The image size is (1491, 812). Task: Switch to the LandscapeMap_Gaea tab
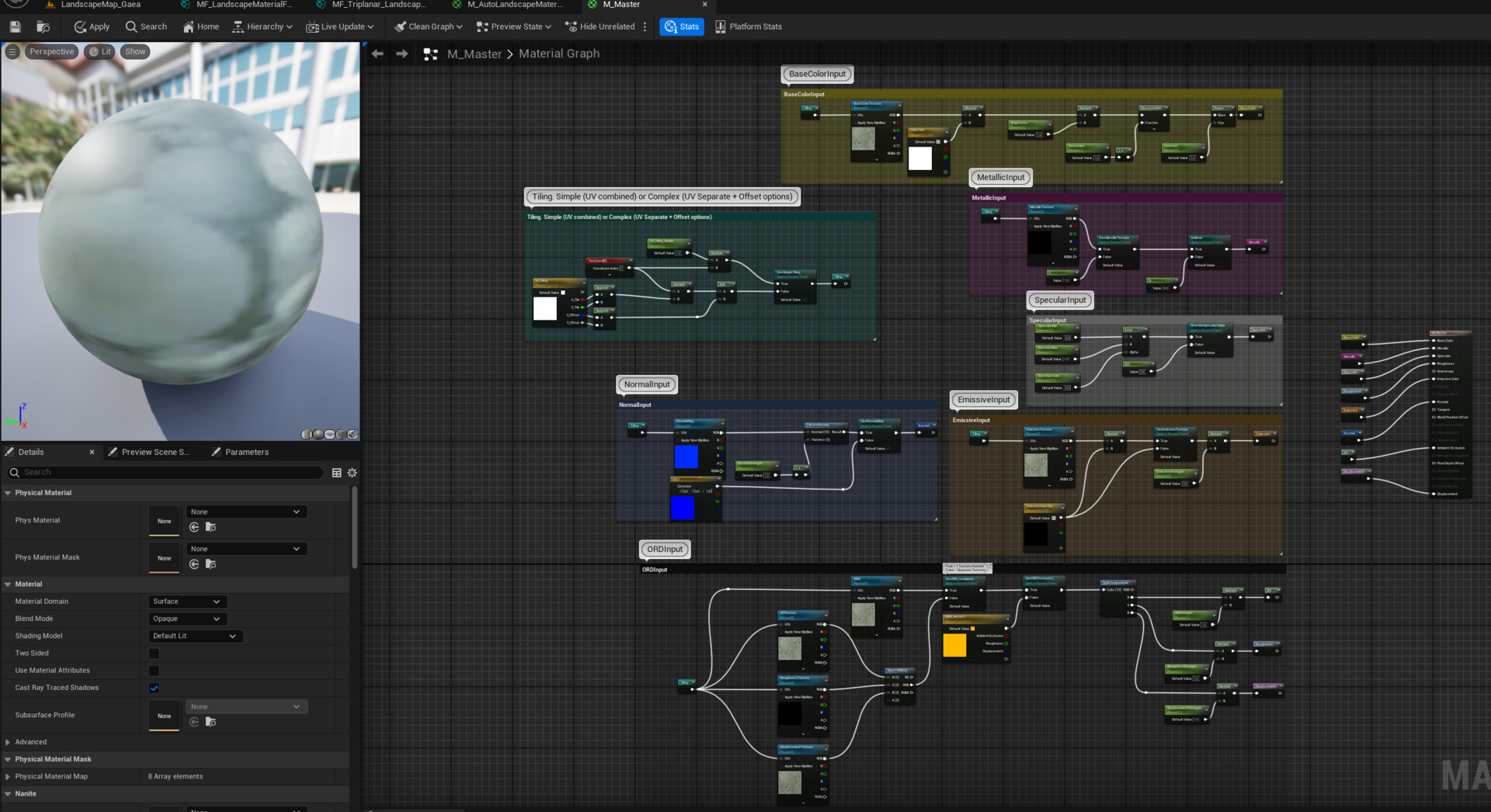pyautogui.click(x=100, y=5)
